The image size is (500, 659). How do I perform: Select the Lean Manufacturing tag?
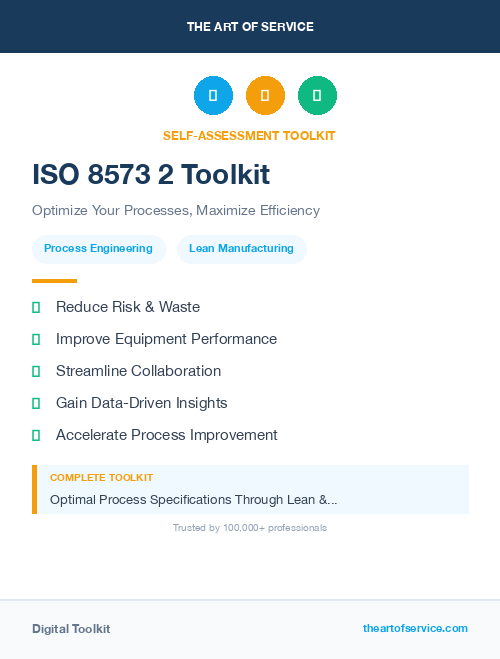point(242,249)
